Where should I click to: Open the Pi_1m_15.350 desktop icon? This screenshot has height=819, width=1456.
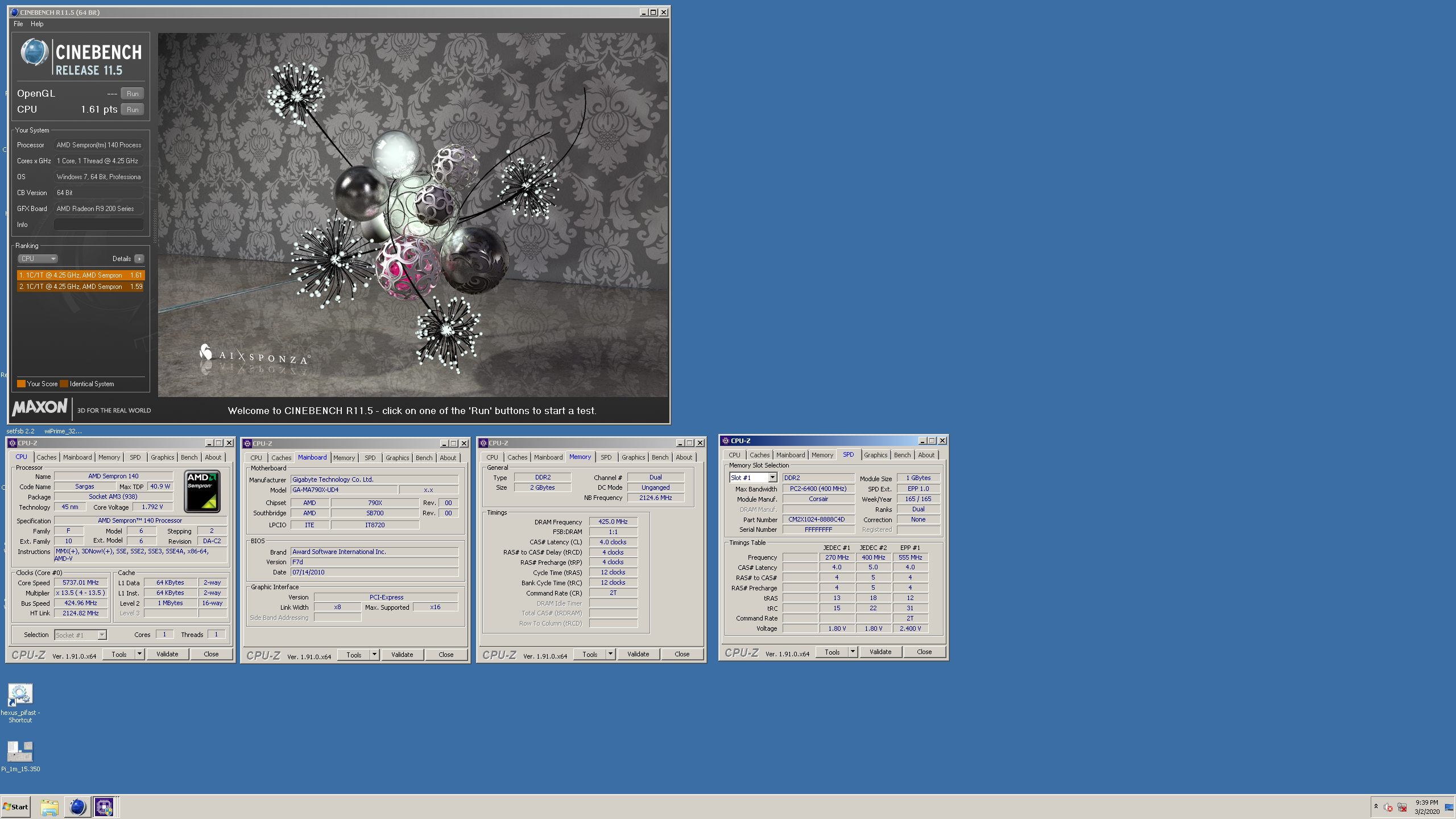[x=20, y=751]
